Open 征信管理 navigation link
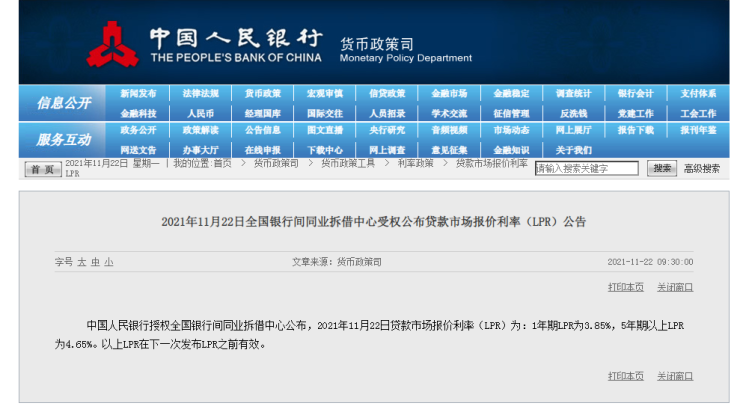The image size is (740, 415). point(512,114)
